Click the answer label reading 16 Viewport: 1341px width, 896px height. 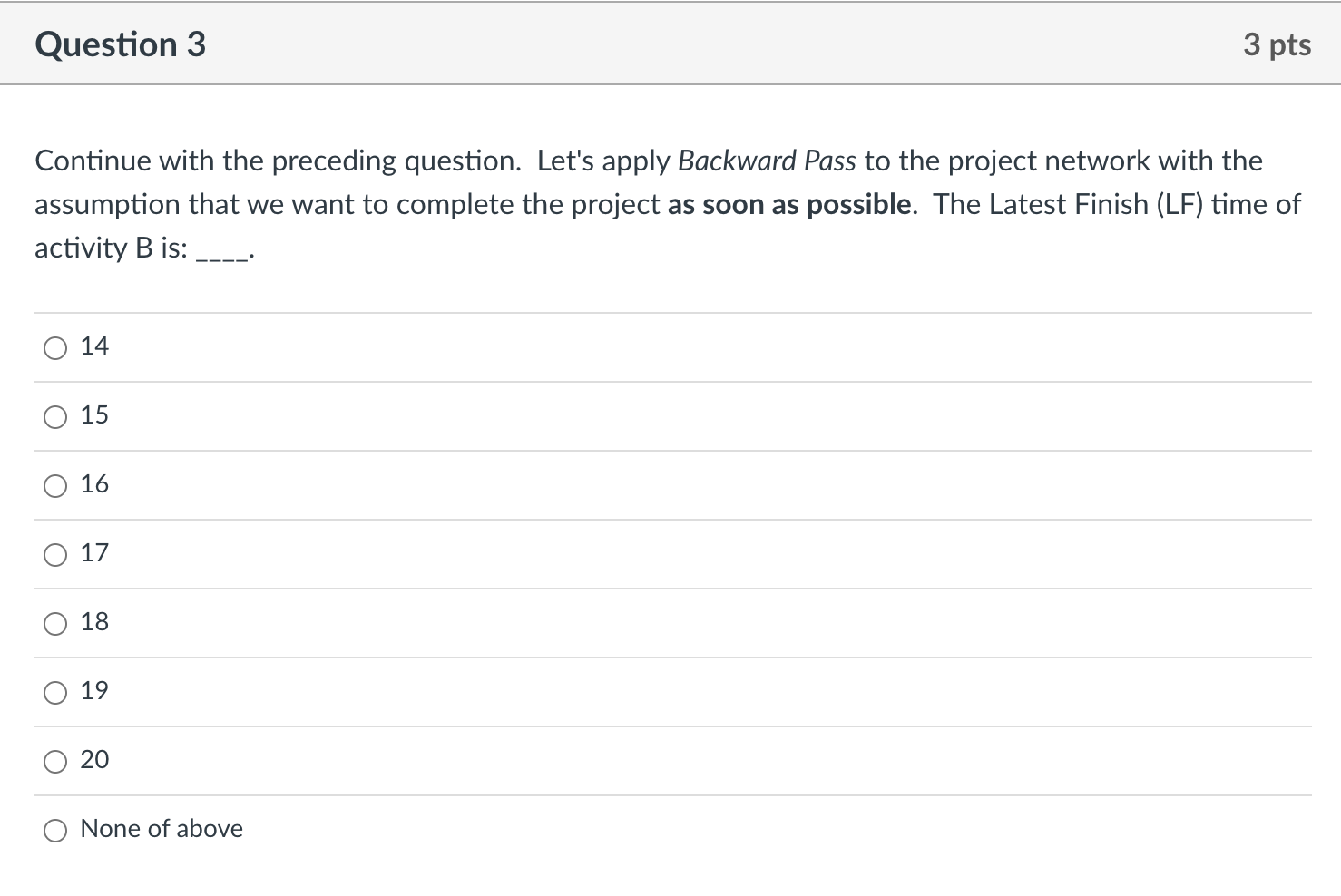(94, 484)
